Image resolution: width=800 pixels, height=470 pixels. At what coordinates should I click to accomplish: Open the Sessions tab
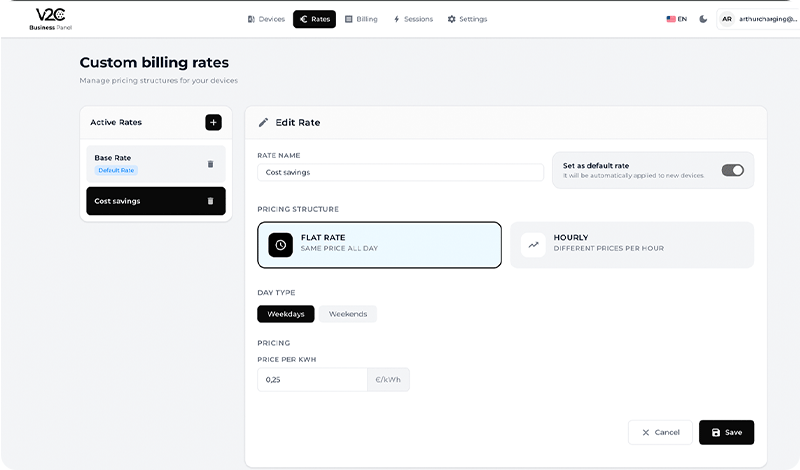click(x=413, y=19)
